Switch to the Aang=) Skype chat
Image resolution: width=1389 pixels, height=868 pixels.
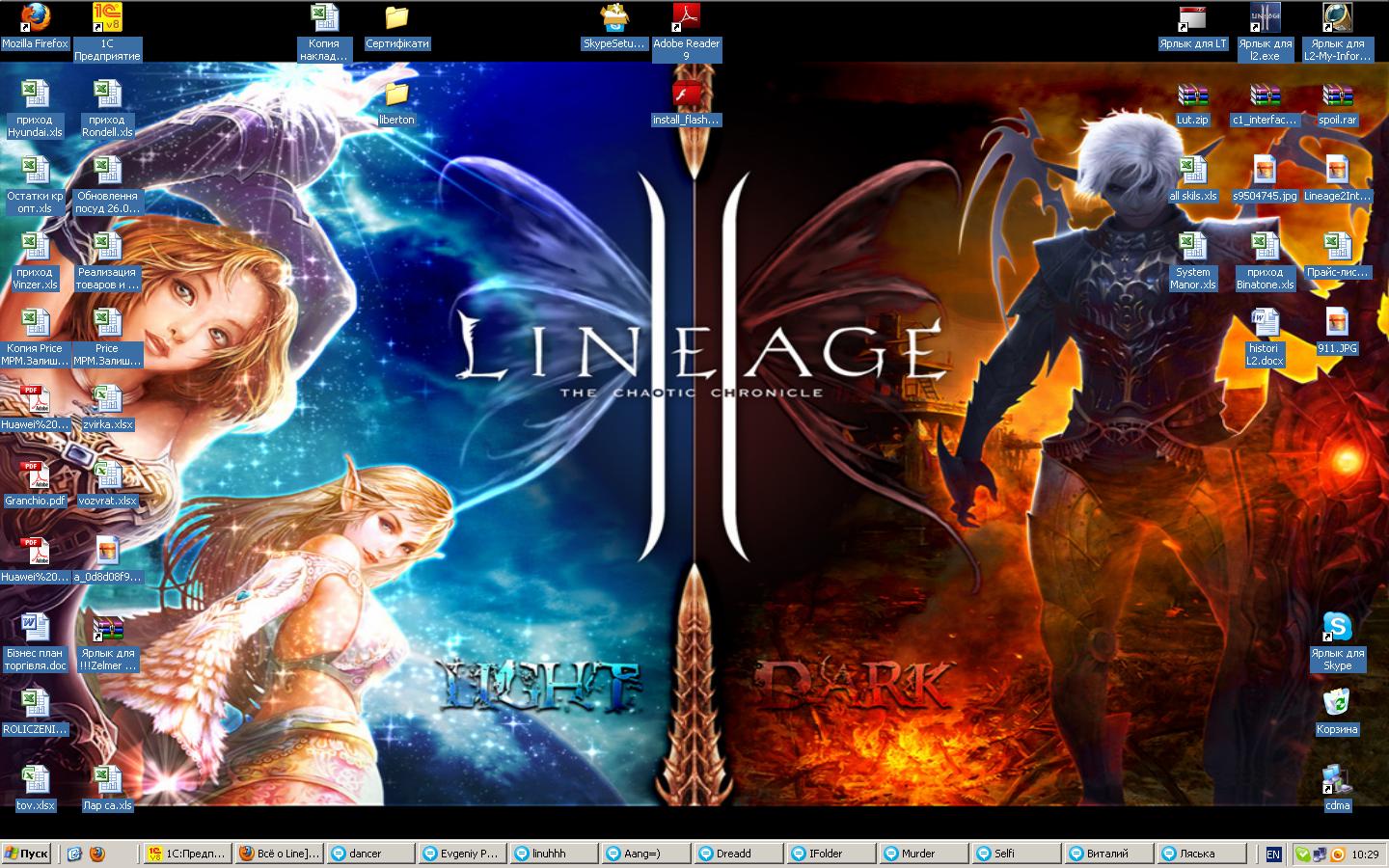[645, 854]
